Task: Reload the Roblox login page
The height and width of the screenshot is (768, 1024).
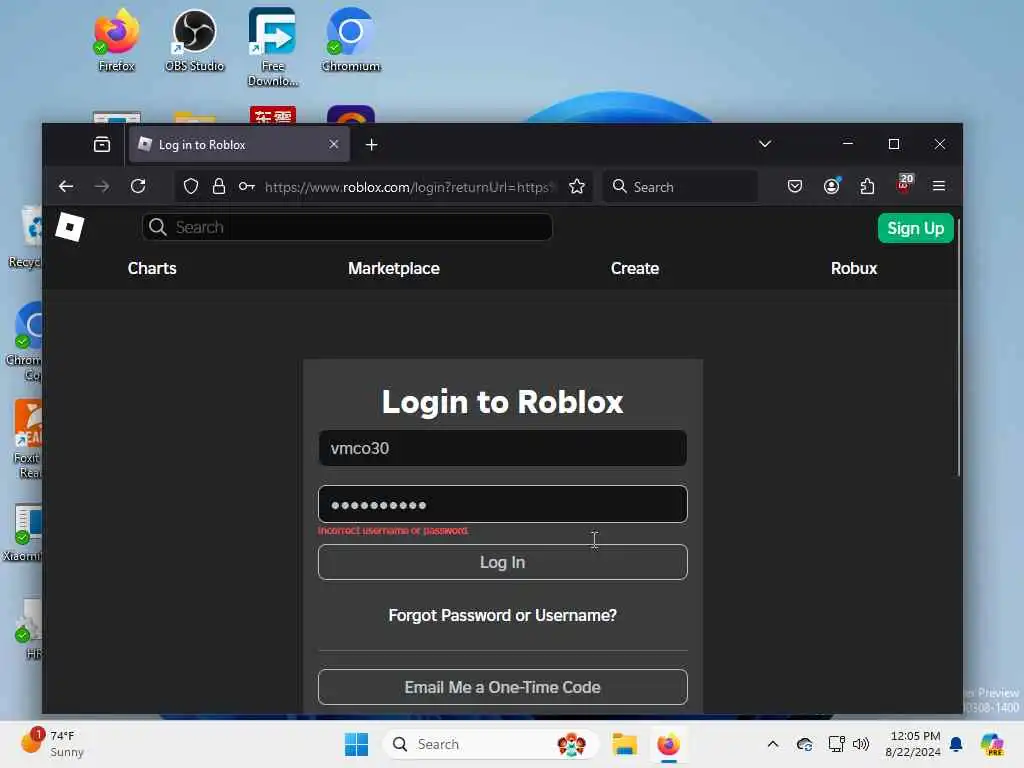Action: [x=138, y=187]
